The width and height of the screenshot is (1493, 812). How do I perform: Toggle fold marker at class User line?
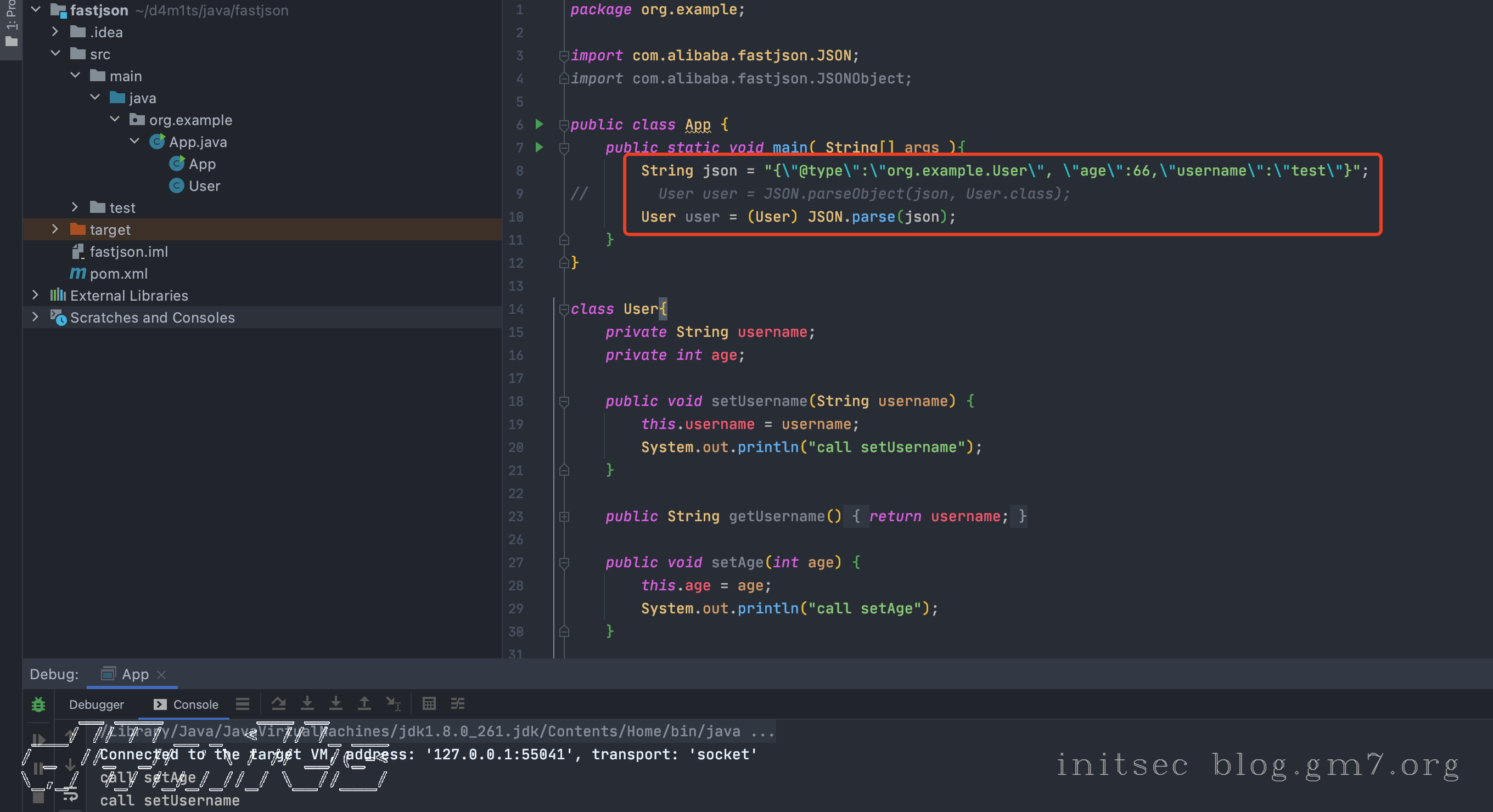tap(564, 309)
